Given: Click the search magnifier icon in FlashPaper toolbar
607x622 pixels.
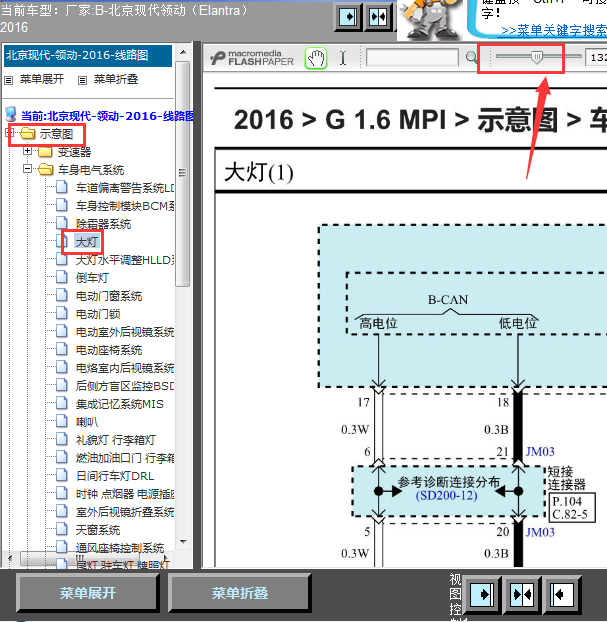Looking at the screenshot, I should pos(471,58).
